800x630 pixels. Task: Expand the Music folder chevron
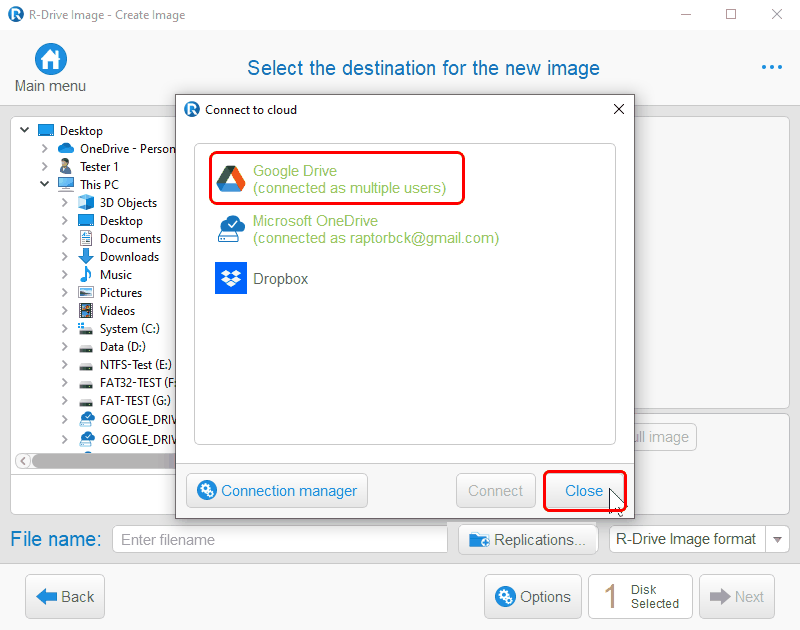point(64,274)
